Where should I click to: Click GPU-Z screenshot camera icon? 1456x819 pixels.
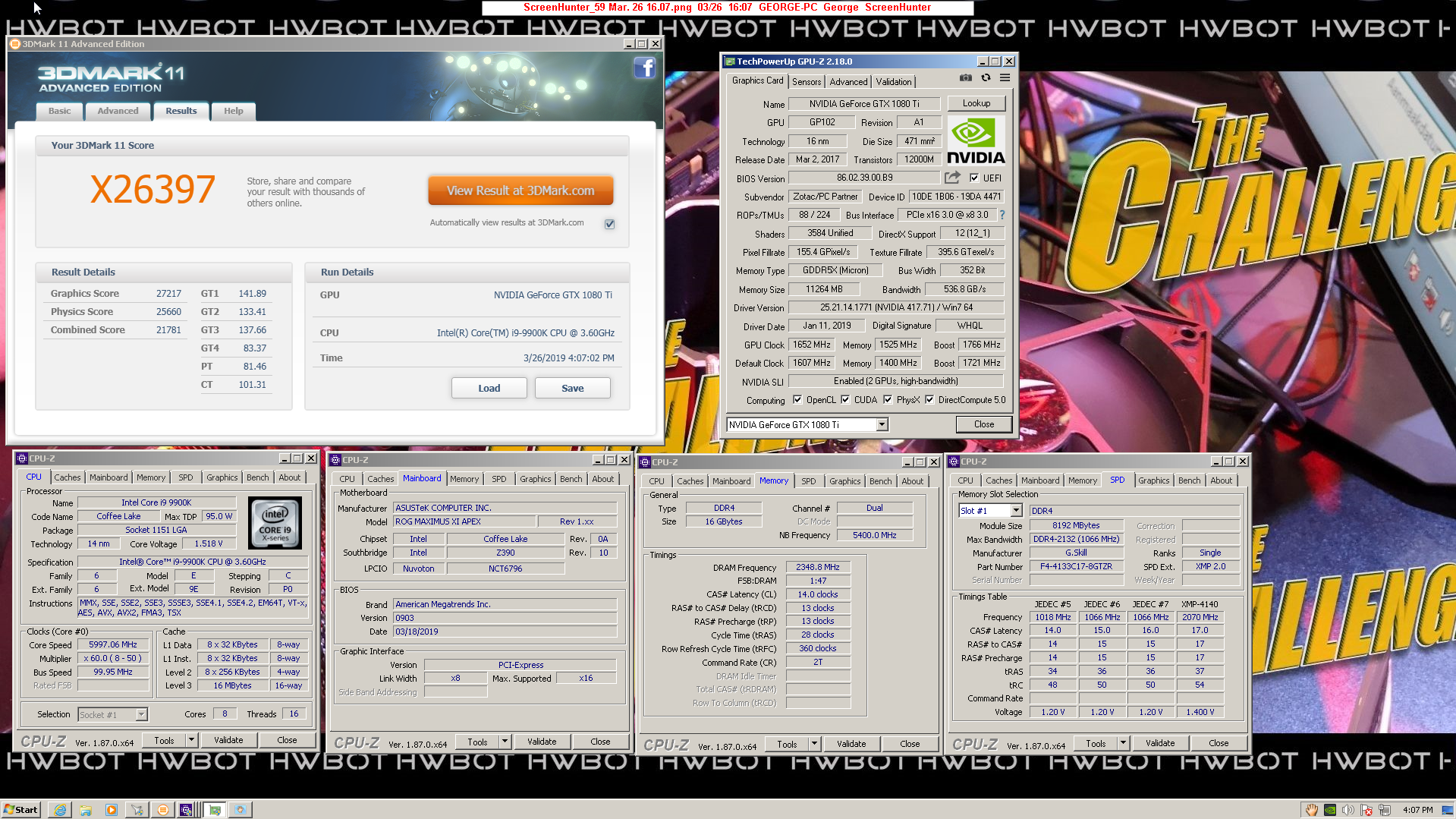point(965,78)
